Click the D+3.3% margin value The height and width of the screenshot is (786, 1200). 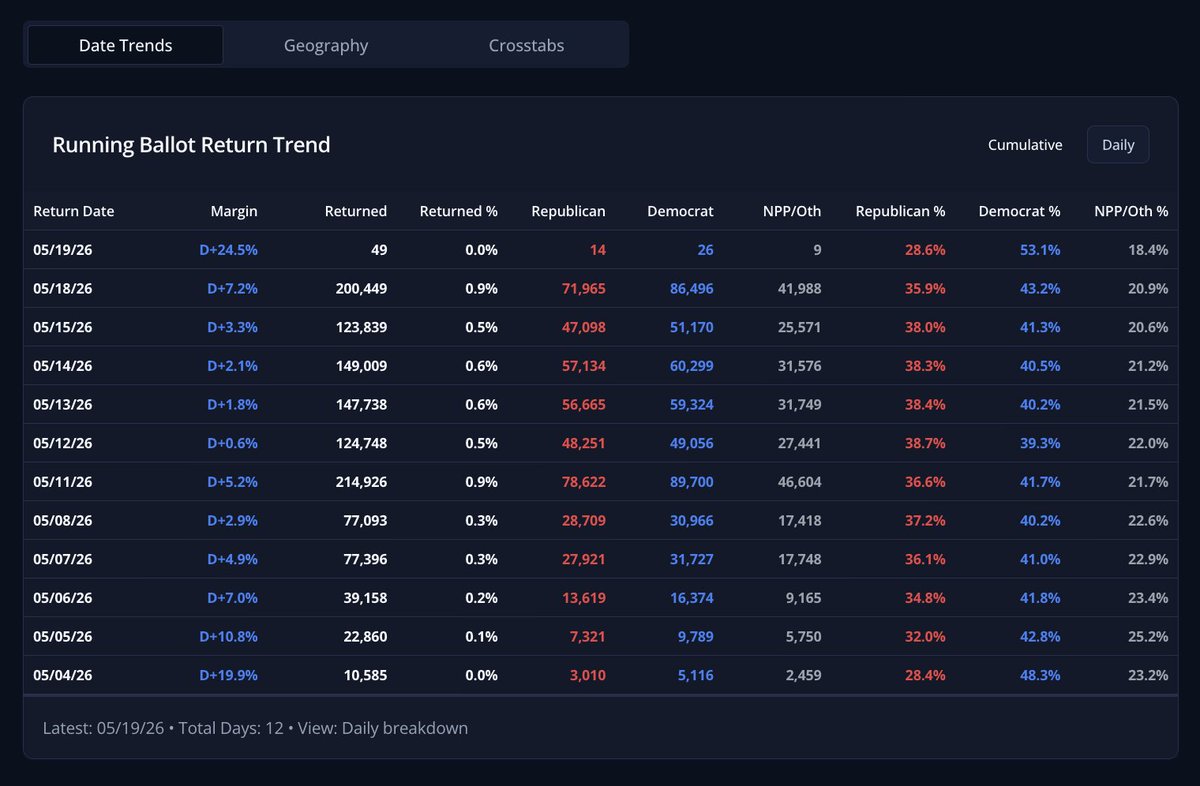[232, 327]
